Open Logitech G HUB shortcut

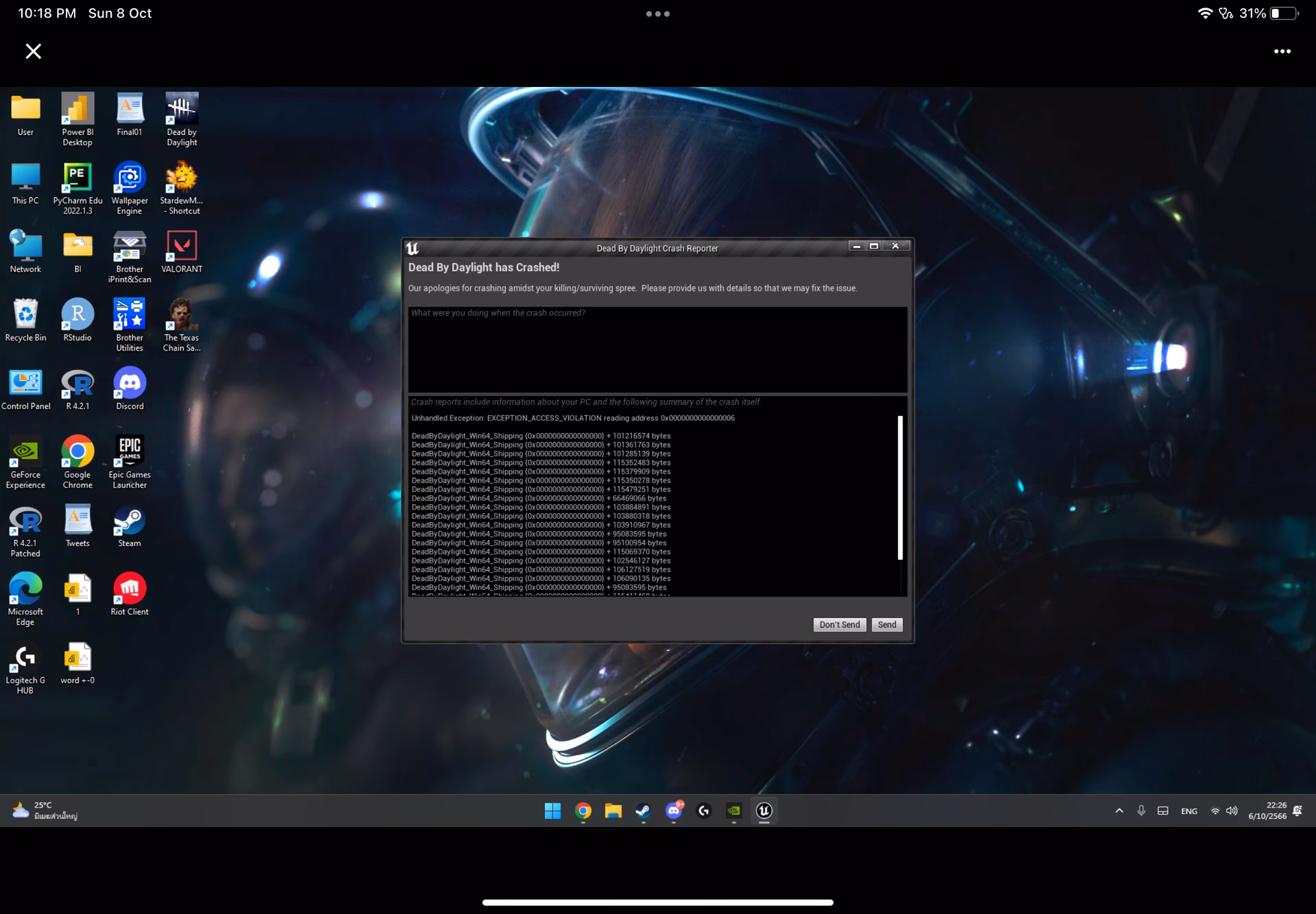pos(25,668)
